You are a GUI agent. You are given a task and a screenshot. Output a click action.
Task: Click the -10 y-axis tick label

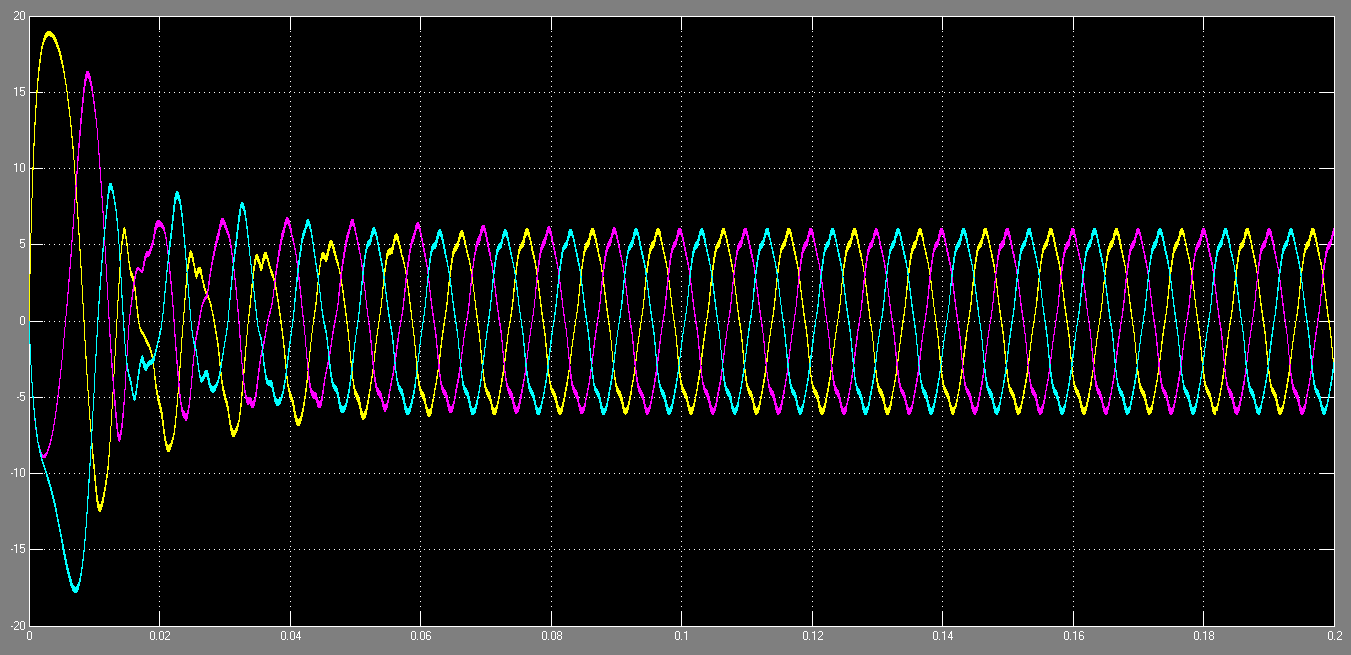[17, 473]
